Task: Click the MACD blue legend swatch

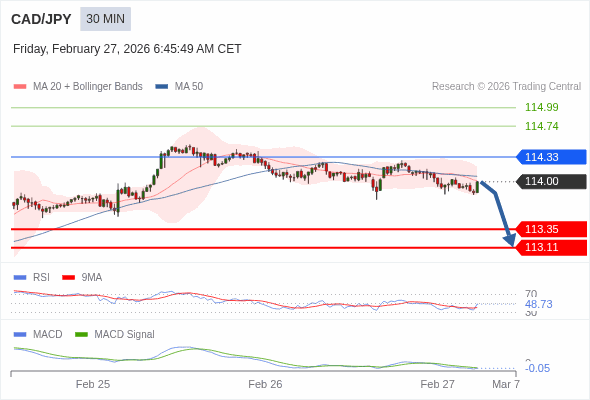Action: coord(20,335)
